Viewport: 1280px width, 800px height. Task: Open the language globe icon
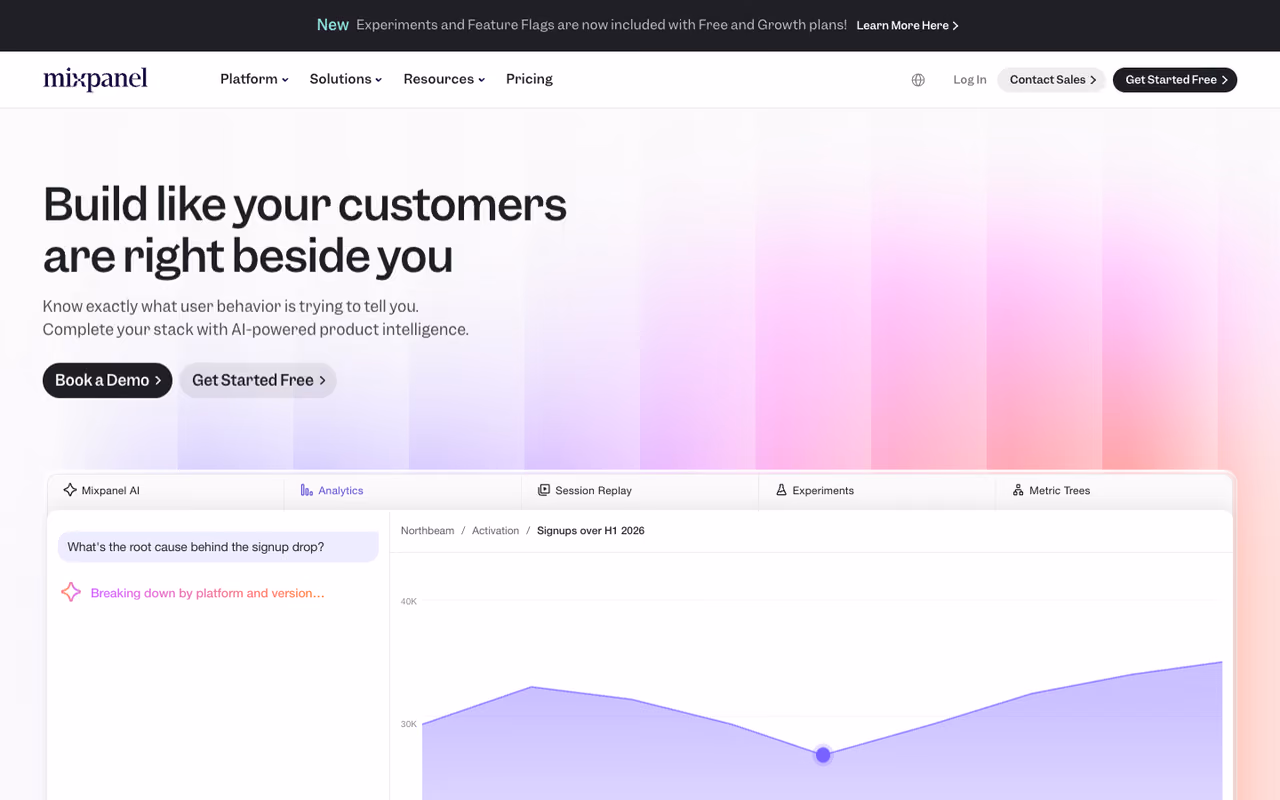(x=918, y=80)
